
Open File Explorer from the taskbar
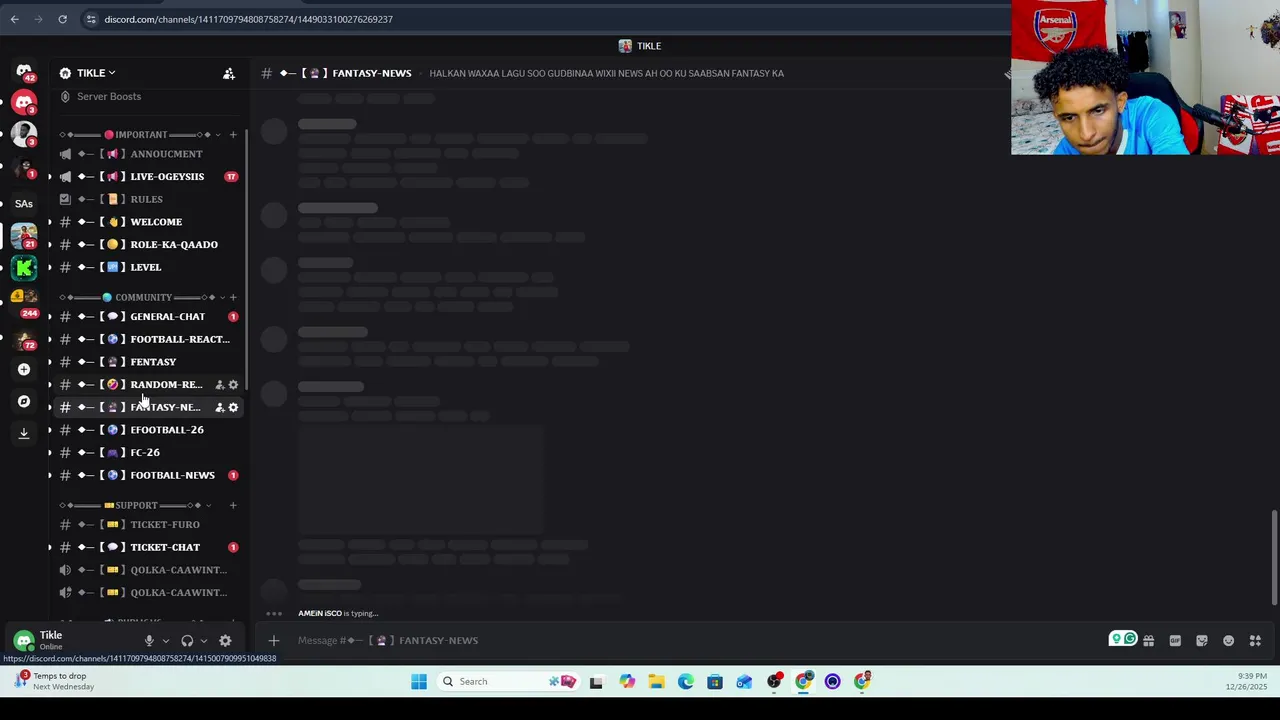point(656,682)
